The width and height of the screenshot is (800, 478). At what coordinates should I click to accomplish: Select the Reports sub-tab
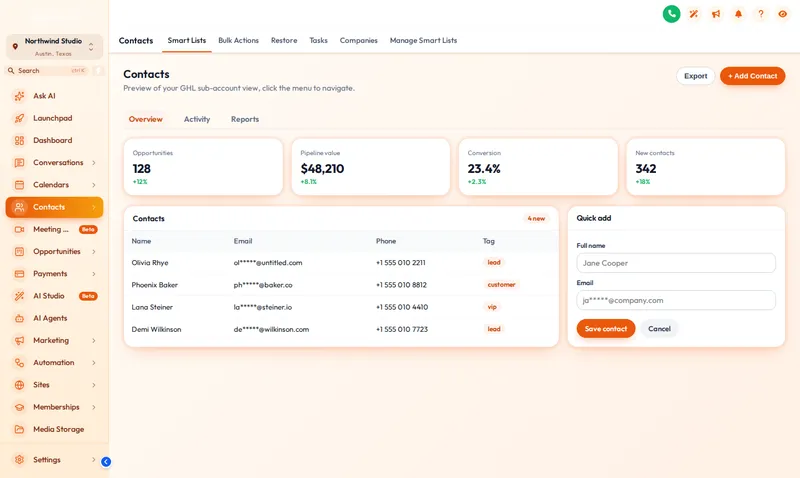pos(245,119)
